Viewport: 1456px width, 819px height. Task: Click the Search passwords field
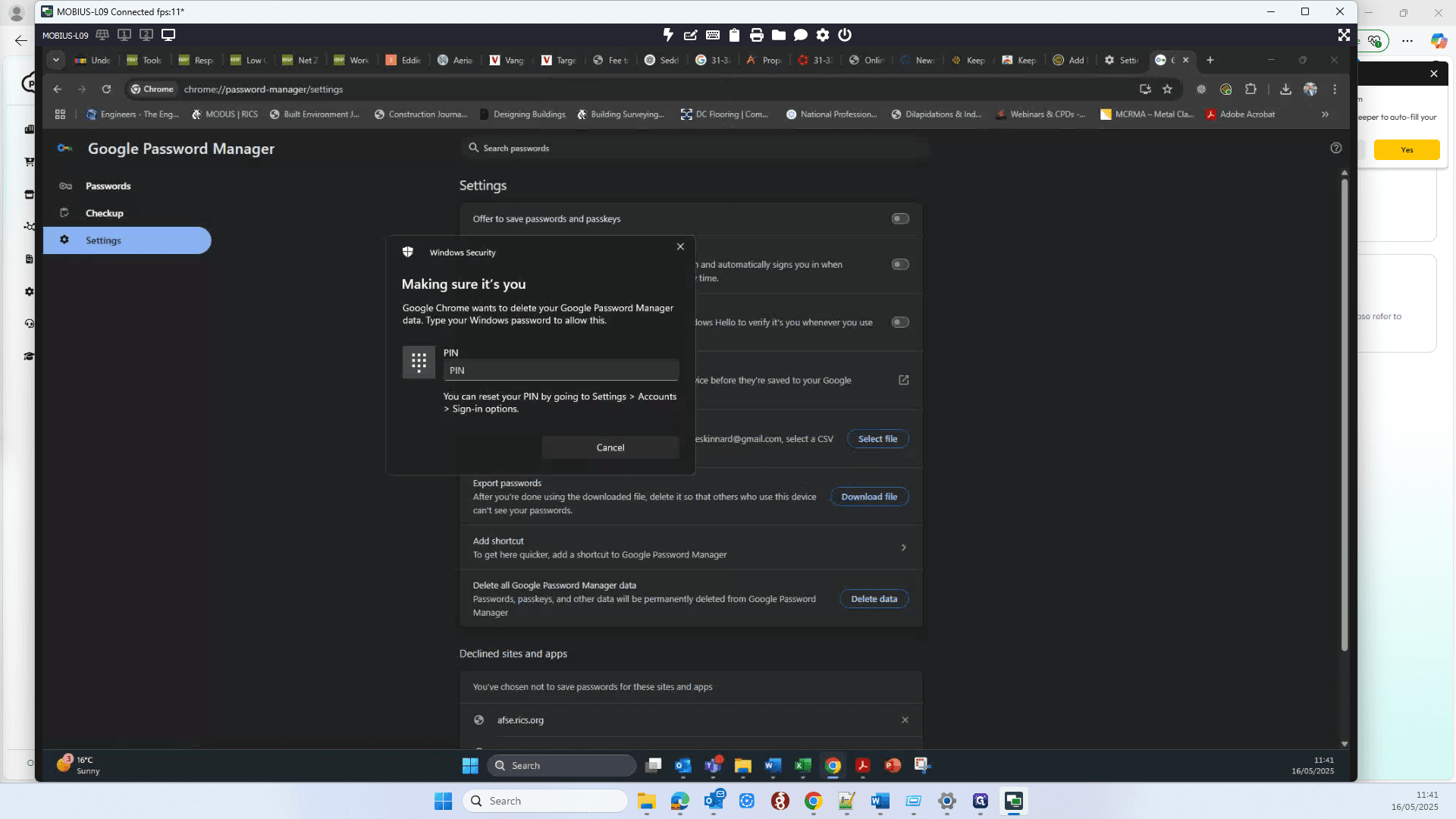(x=694, y=148)
